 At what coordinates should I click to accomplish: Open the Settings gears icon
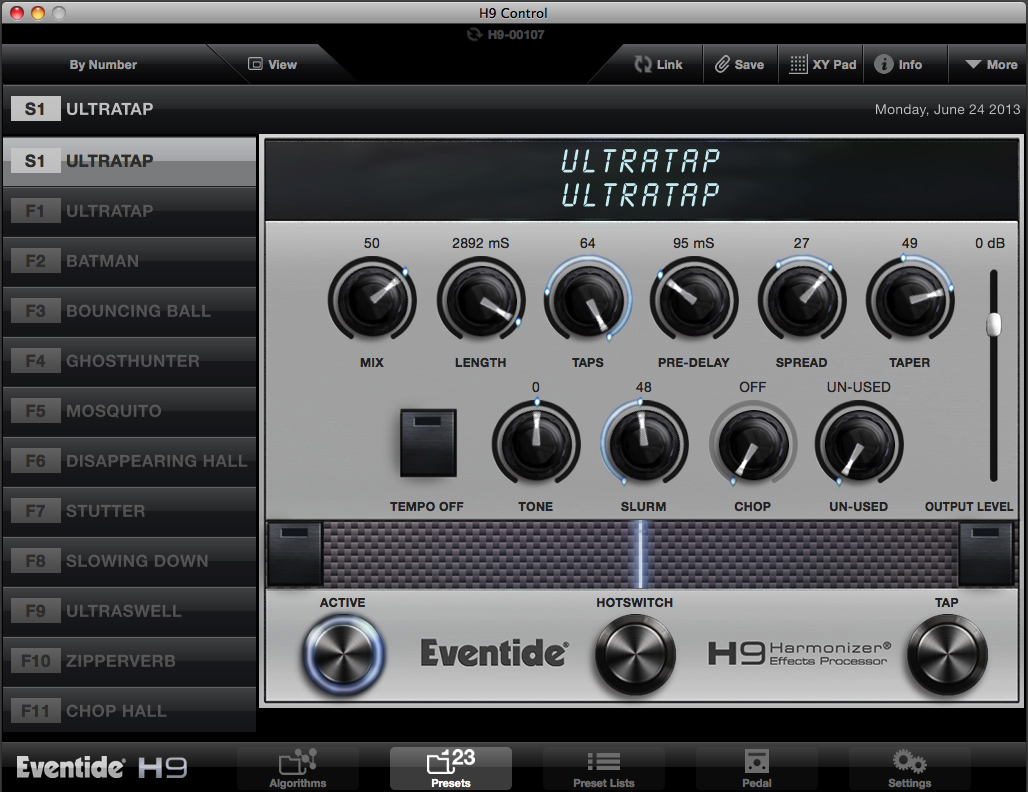click(x=909, y=761)
